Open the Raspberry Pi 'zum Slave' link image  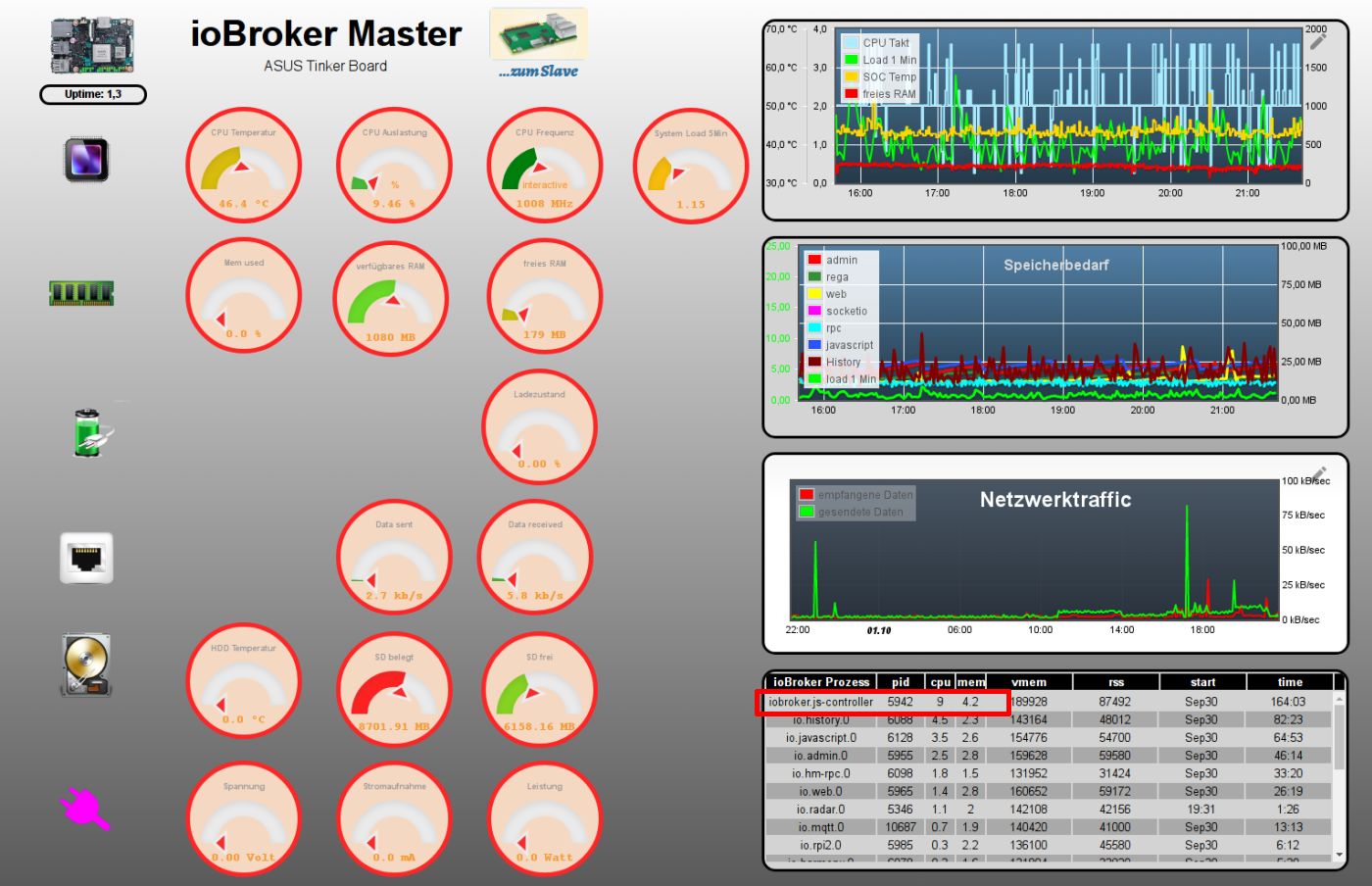(x=538, y=34)
